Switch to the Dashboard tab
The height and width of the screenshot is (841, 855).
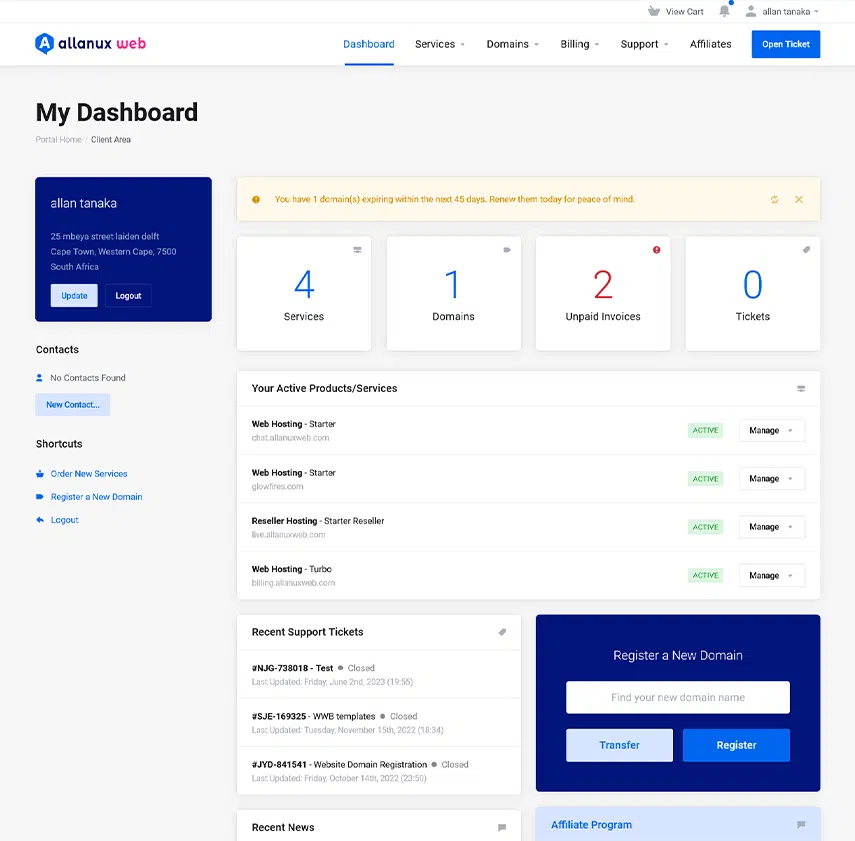click(x=368, y=44)
